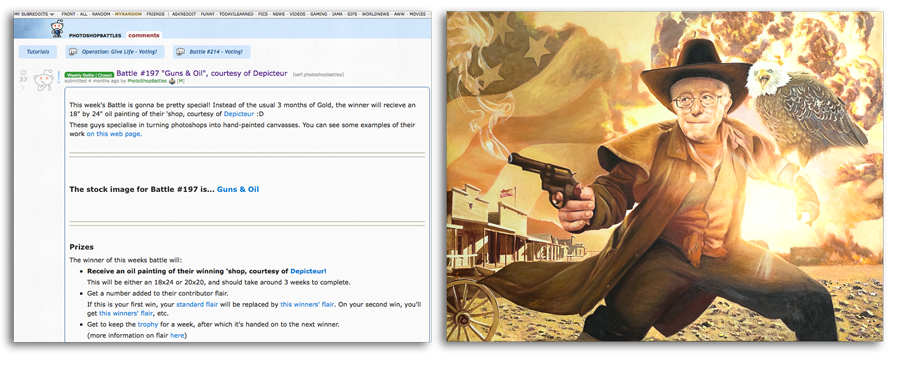900x365 pixels.
Task: Click the icon on Operation: Give Life button
Action: 72,52
